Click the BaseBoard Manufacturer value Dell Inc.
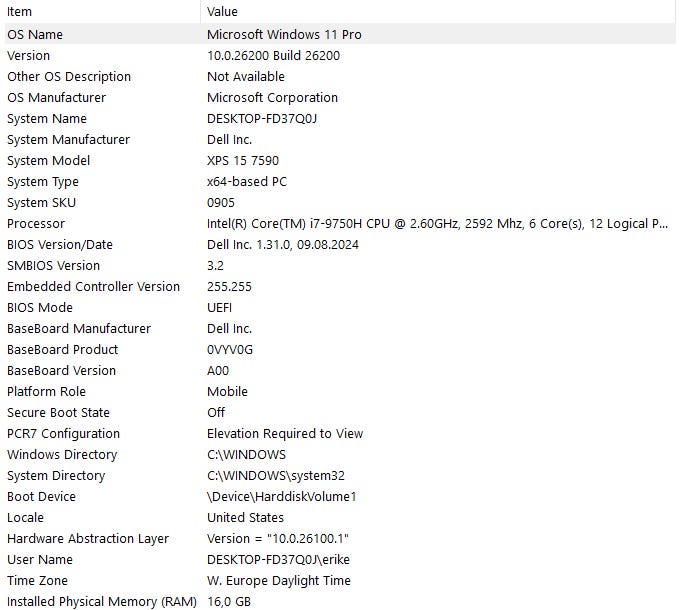This screenshot has height=610, width=679. pos(230,329)
